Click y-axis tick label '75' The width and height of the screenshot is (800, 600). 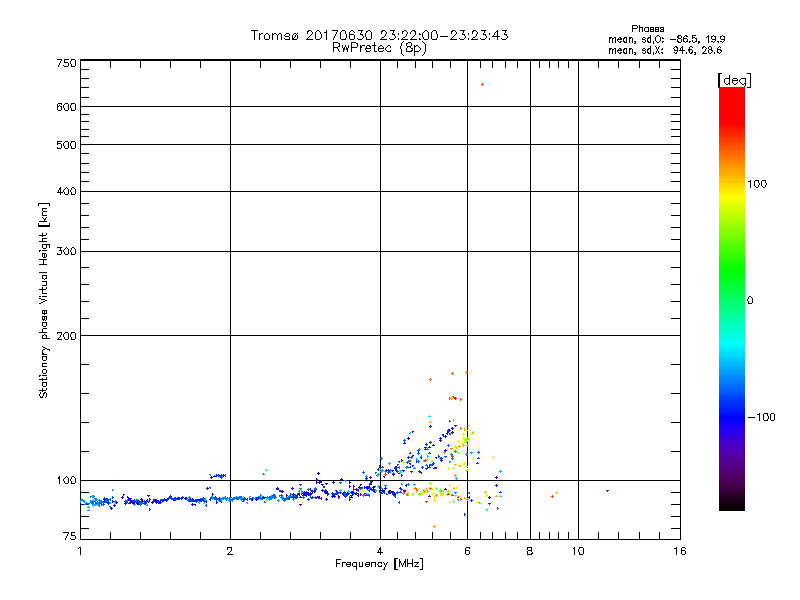70,536
